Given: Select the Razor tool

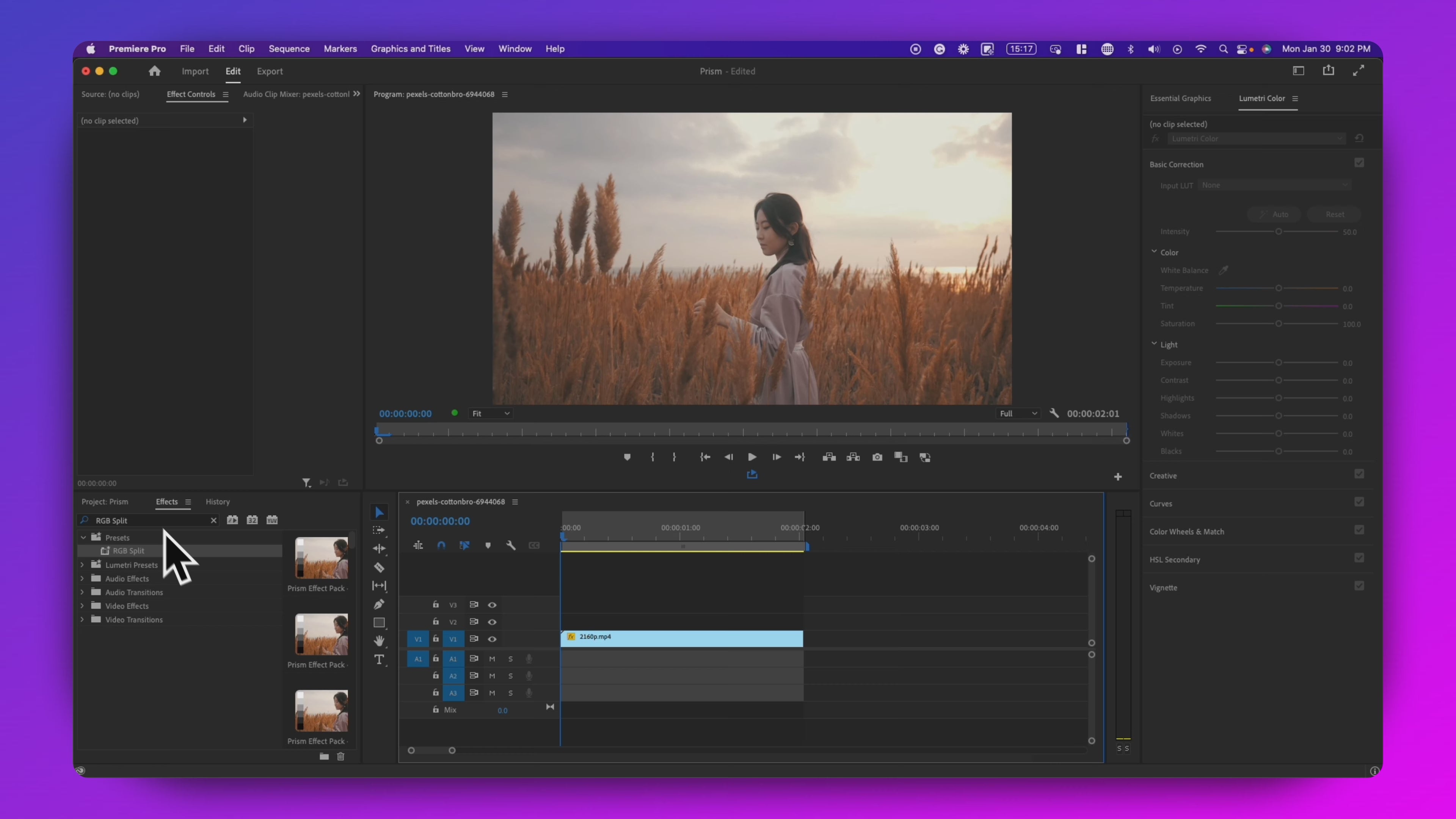Looking at the screenshot, I should (379, 568).
